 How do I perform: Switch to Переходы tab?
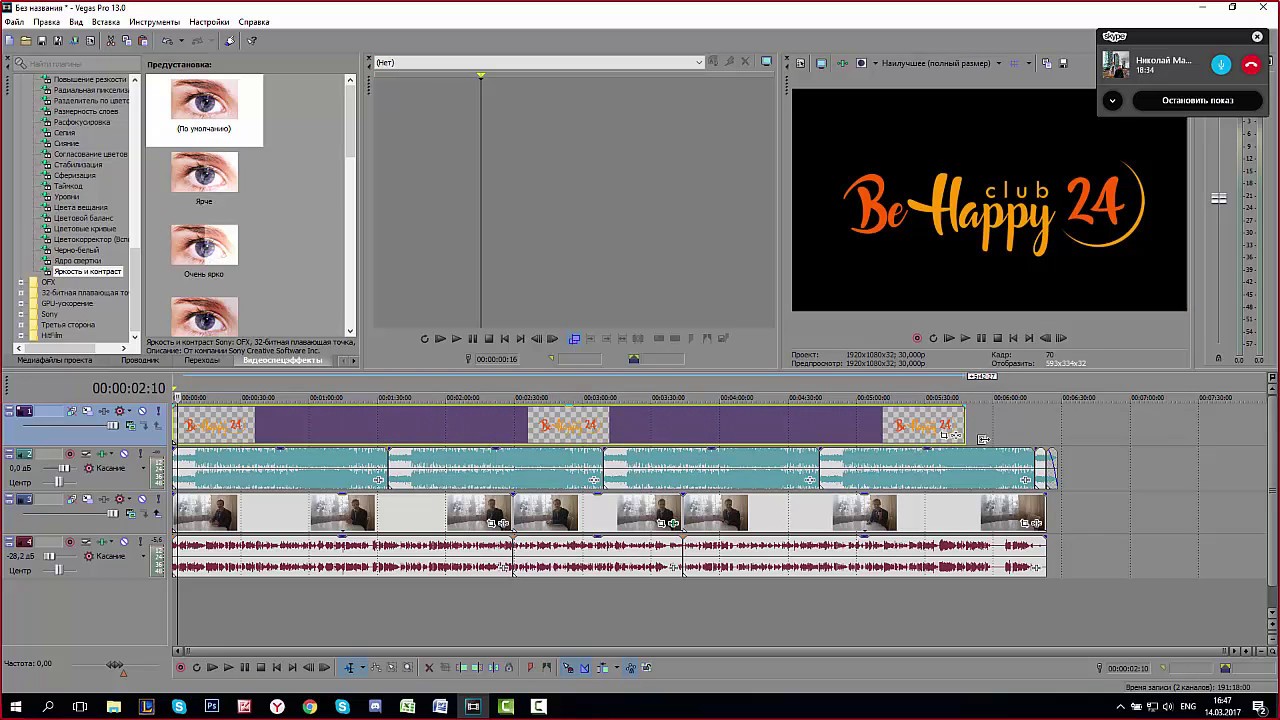(202, 360)
